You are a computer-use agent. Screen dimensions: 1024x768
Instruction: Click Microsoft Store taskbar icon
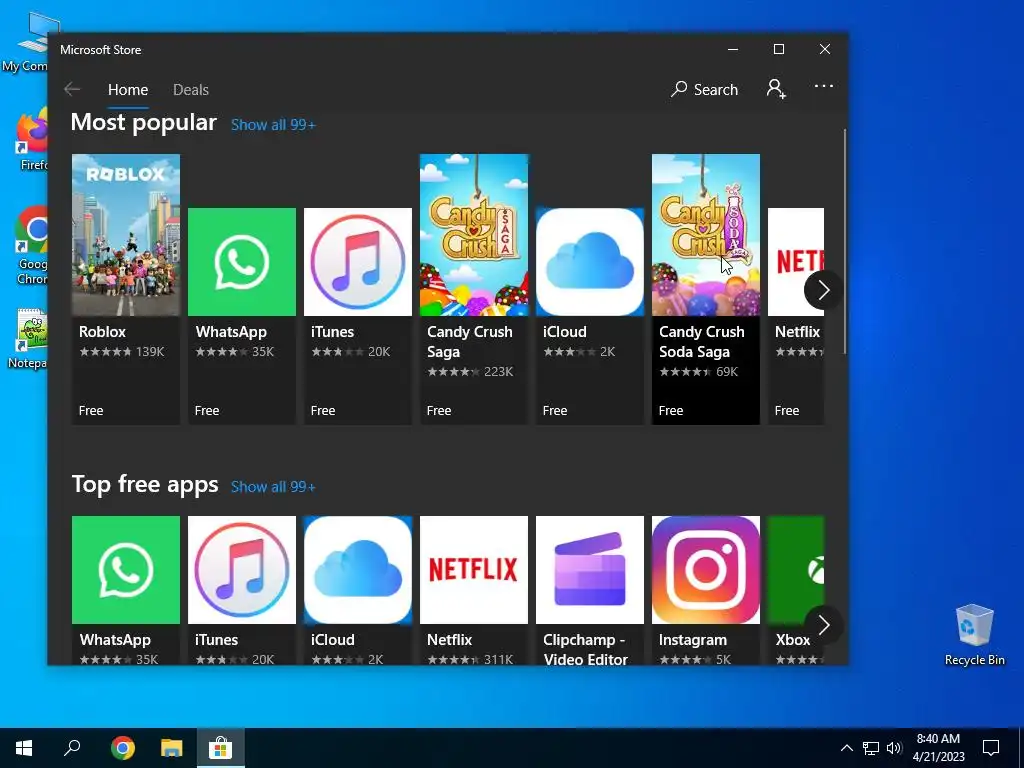[x=221, y=748]
